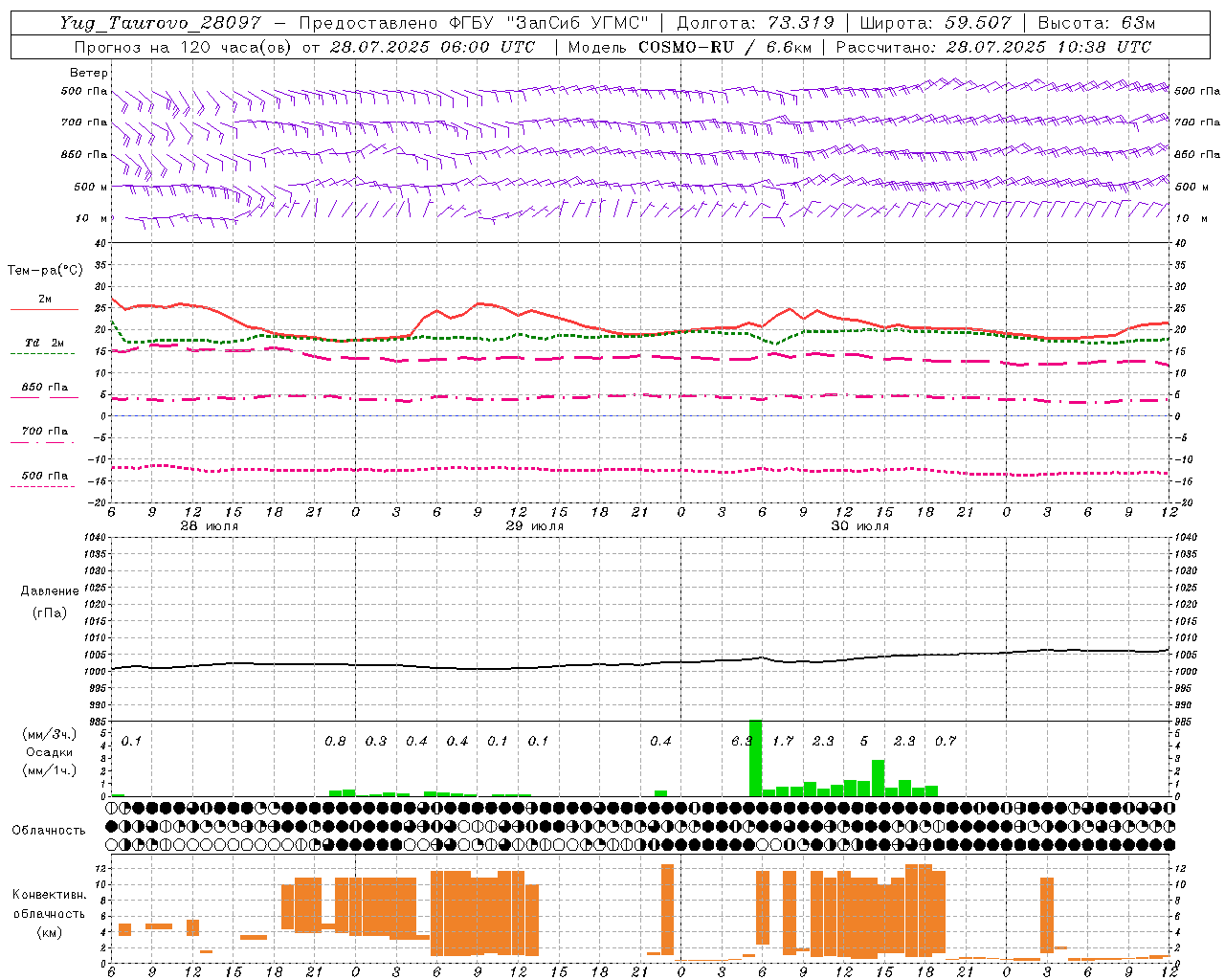Click the 30 июля date label

click(860, 526)
